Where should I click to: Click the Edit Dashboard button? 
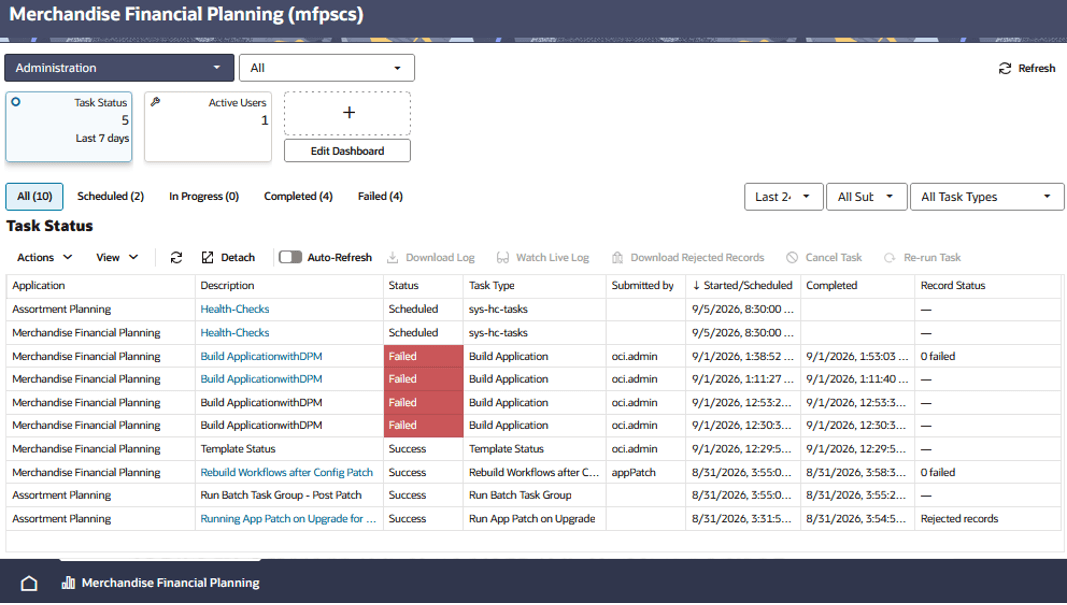(x=347, y=151)
